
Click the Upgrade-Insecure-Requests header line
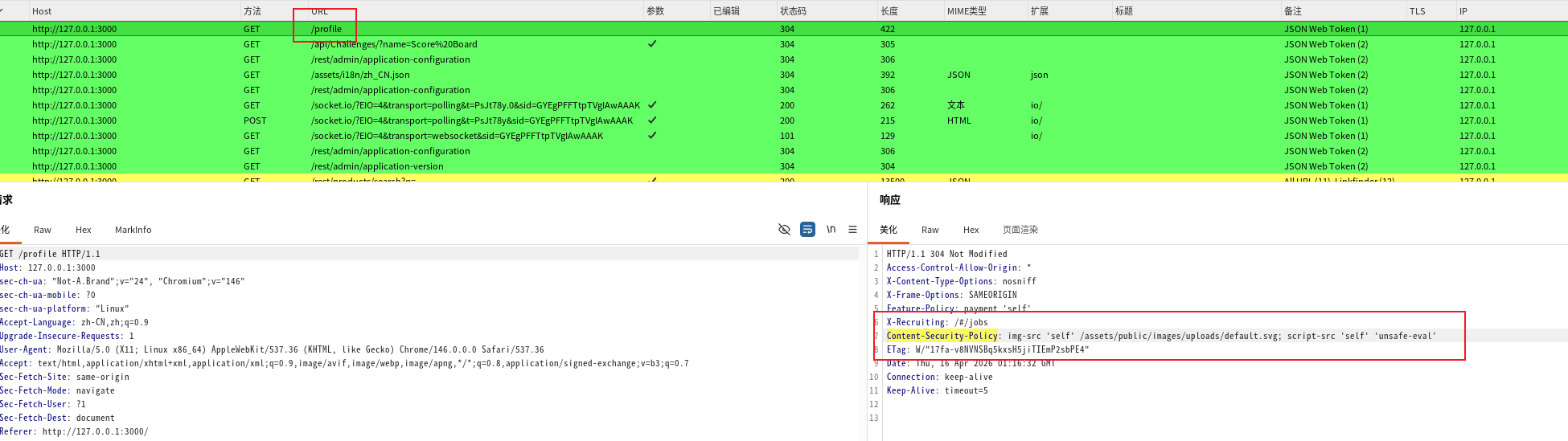(67, 336)
